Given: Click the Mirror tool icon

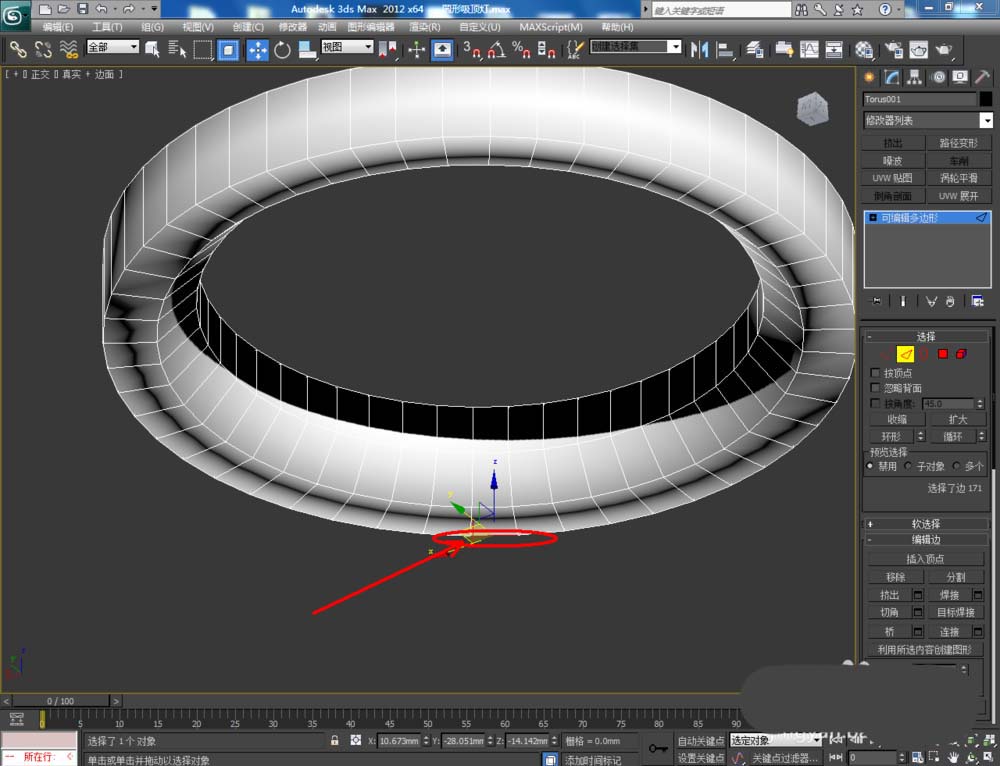Looking at the screenshot, I should pos(700,49).
